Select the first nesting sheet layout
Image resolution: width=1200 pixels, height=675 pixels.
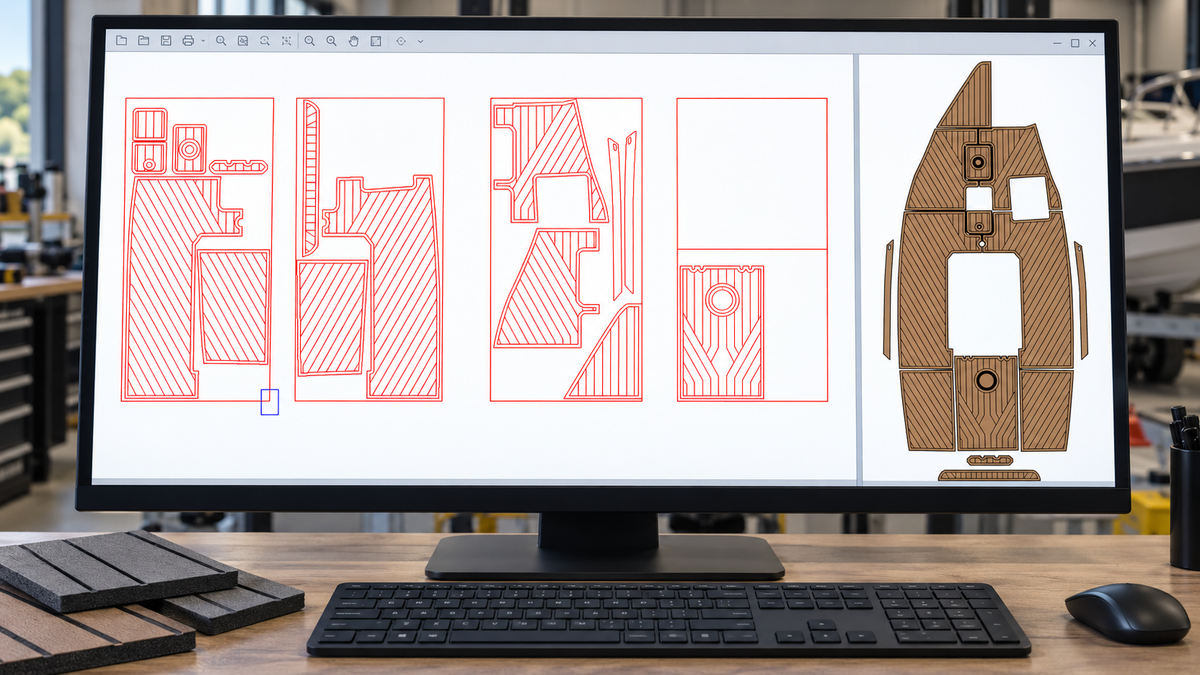tap(198, 249)
